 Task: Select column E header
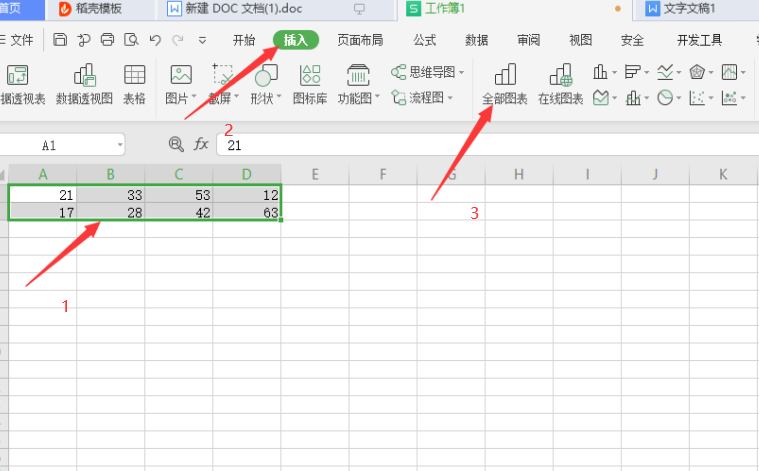315,174
